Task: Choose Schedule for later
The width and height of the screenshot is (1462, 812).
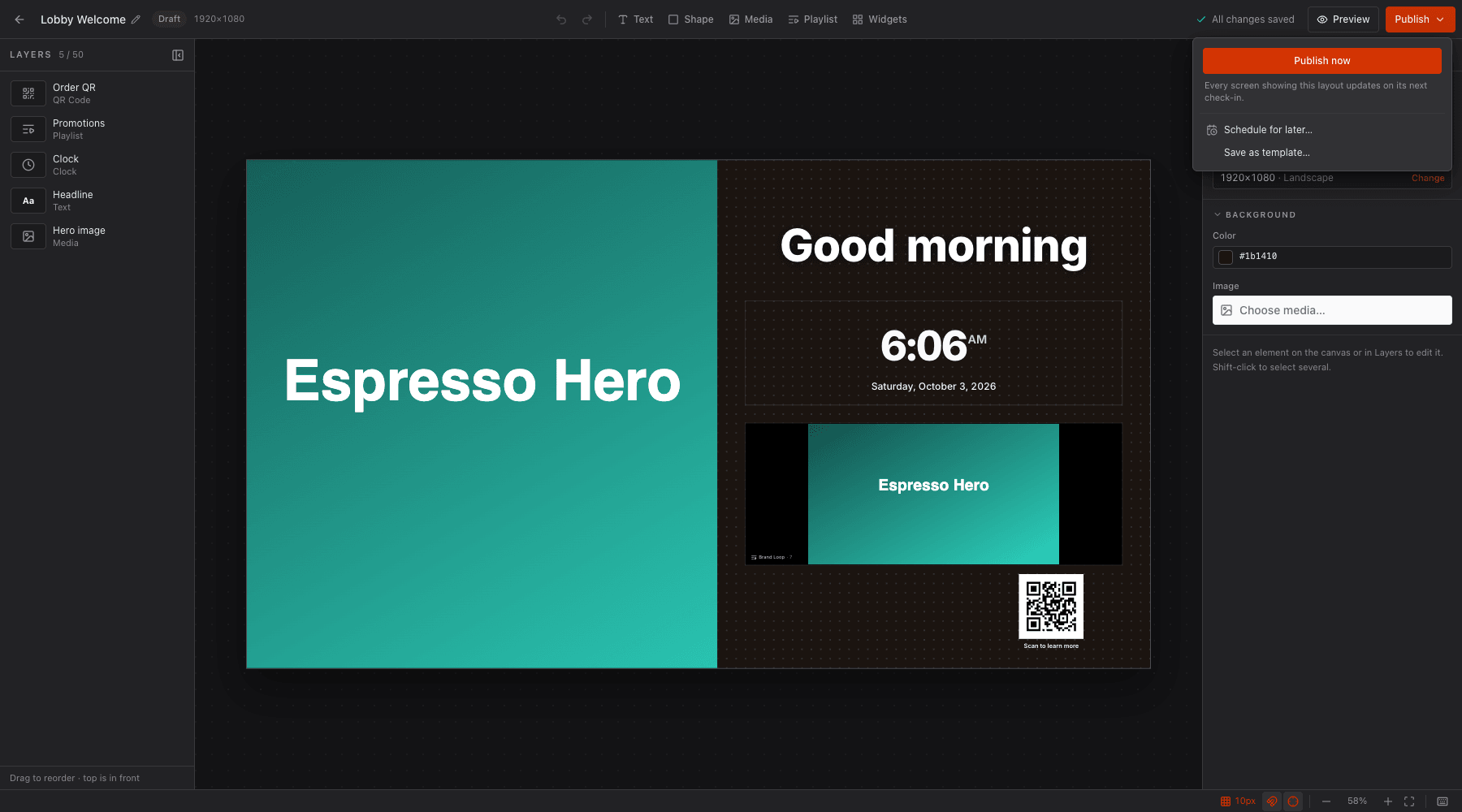Action: coord(1322,130)
